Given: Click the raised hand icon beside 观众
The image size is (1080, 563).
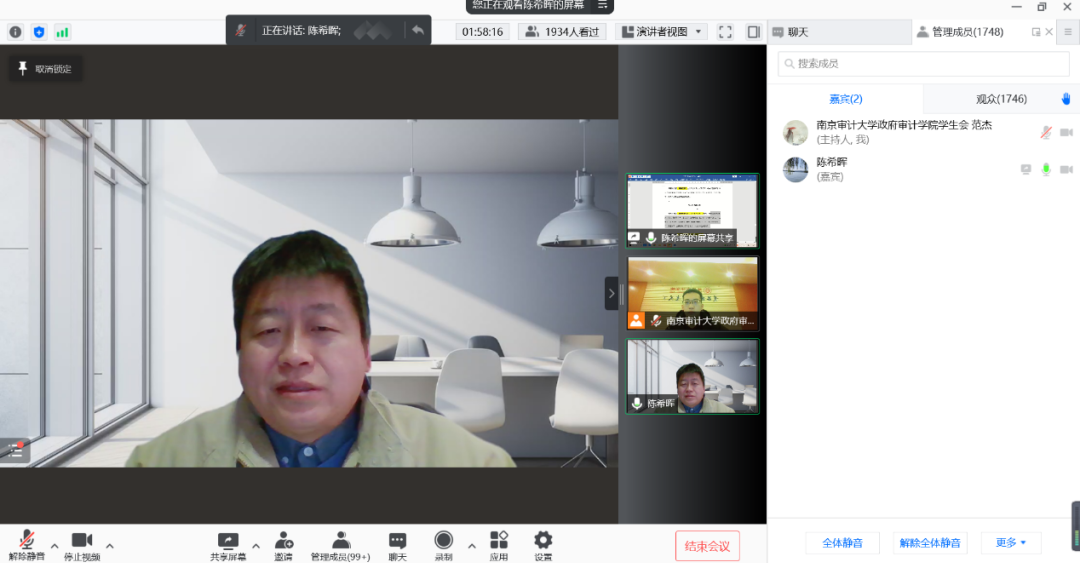Looking at the screenshot, I should coord(1066,99).
